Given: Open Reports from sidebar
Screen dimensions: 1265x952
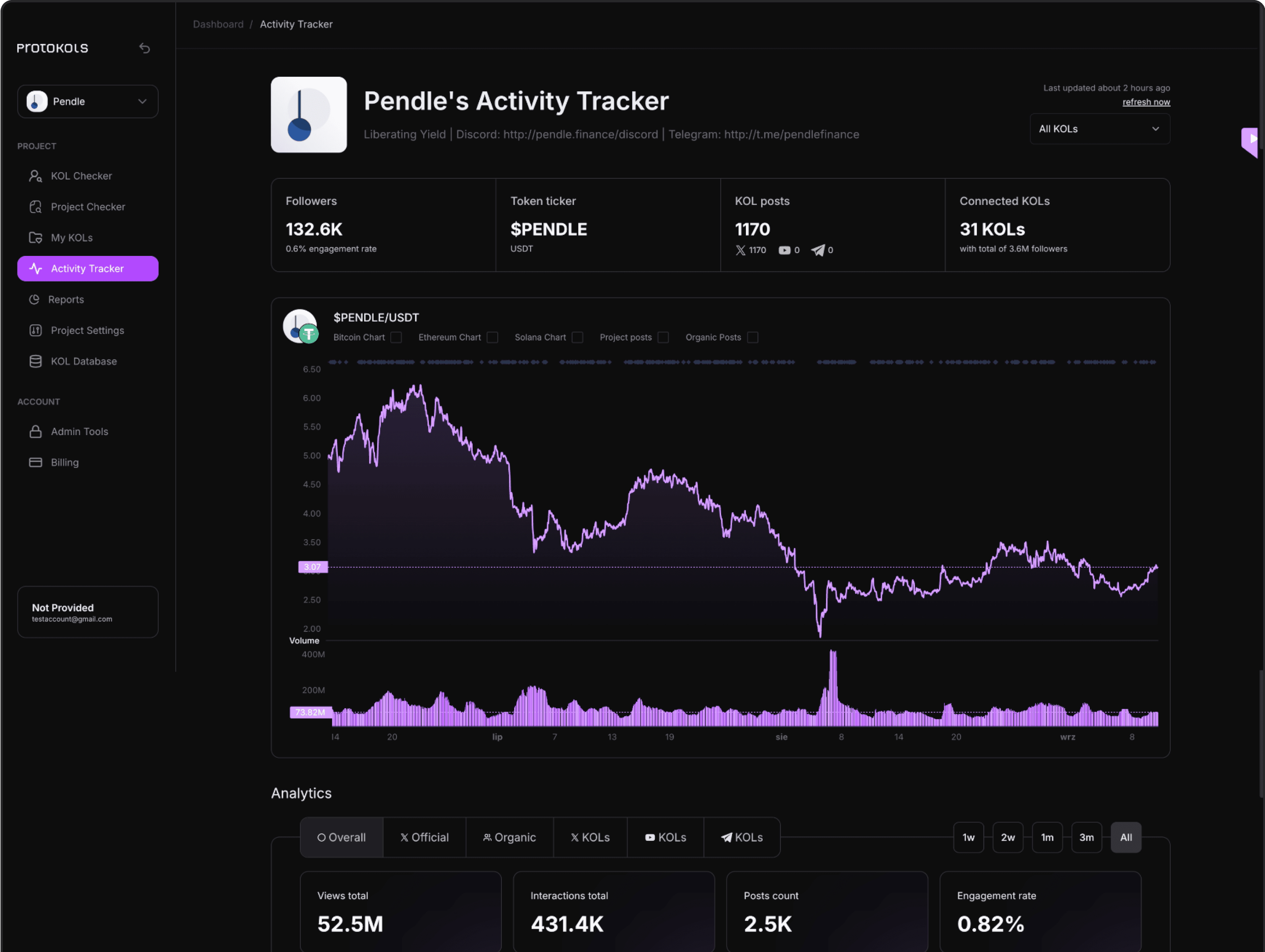Looking at the screenshot, I should point(88,300).
